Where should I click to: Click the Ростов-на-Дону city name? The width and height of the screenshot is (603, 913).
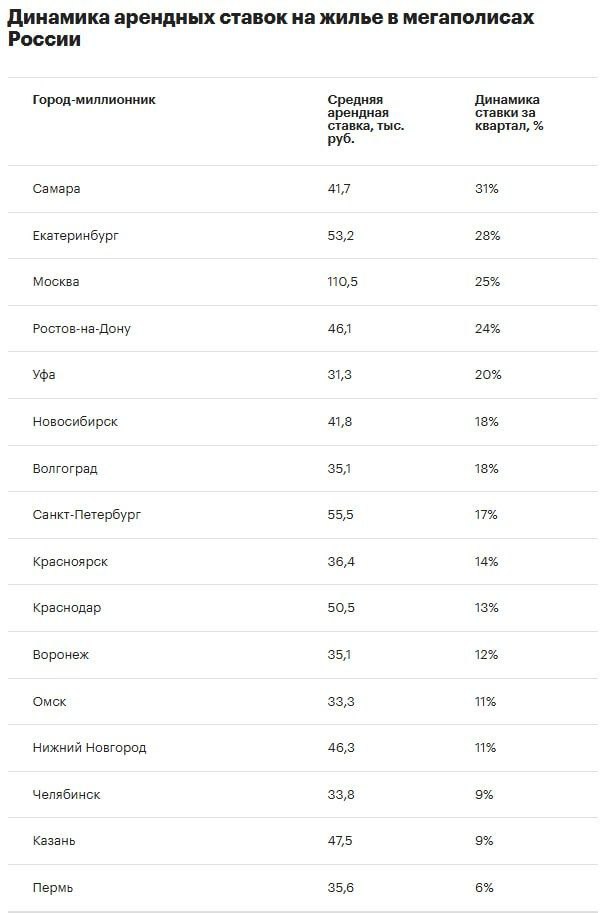coord(81,328)
